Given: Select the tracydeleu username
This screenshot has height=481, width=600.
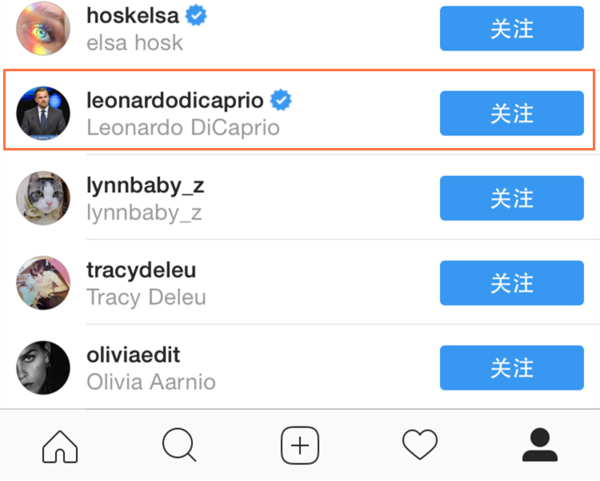Looking at the screenshot, I should point(142,271).
